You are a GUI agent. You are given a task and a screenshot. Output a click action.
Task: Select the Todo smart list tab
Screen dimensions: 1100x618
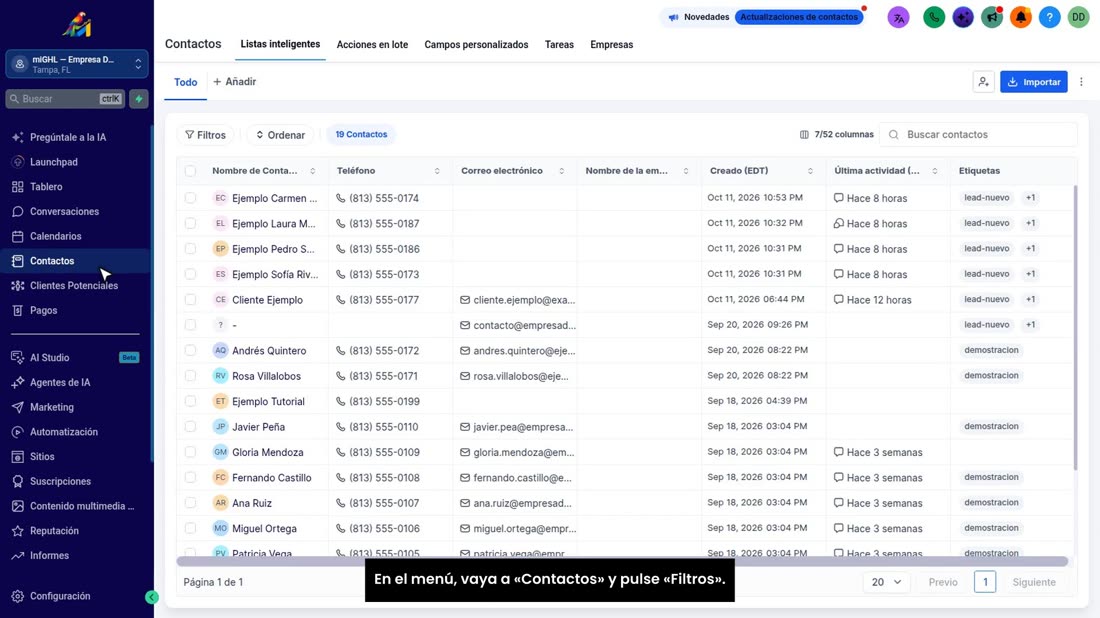[x=185, y=83]
